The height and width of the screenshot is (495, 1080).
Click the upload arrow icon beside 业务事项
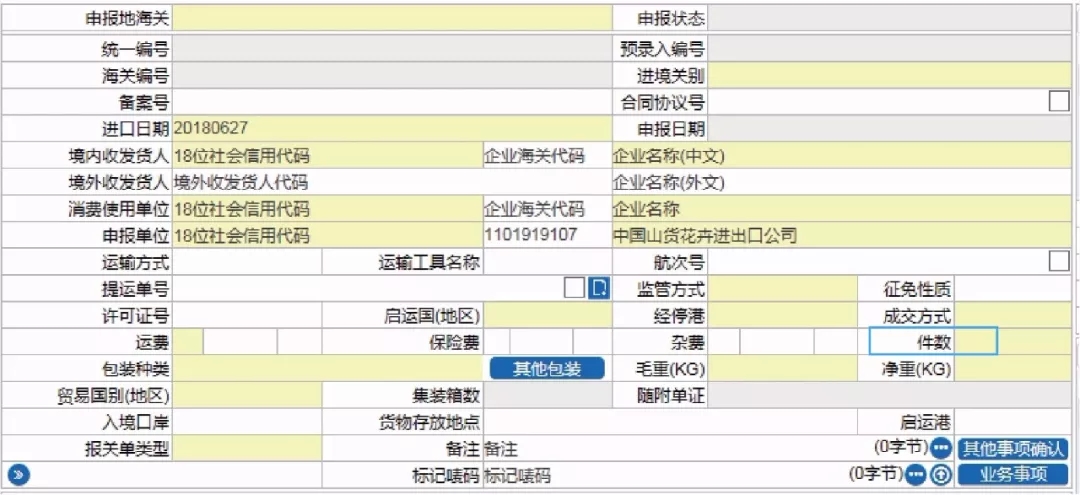[940, 474]
